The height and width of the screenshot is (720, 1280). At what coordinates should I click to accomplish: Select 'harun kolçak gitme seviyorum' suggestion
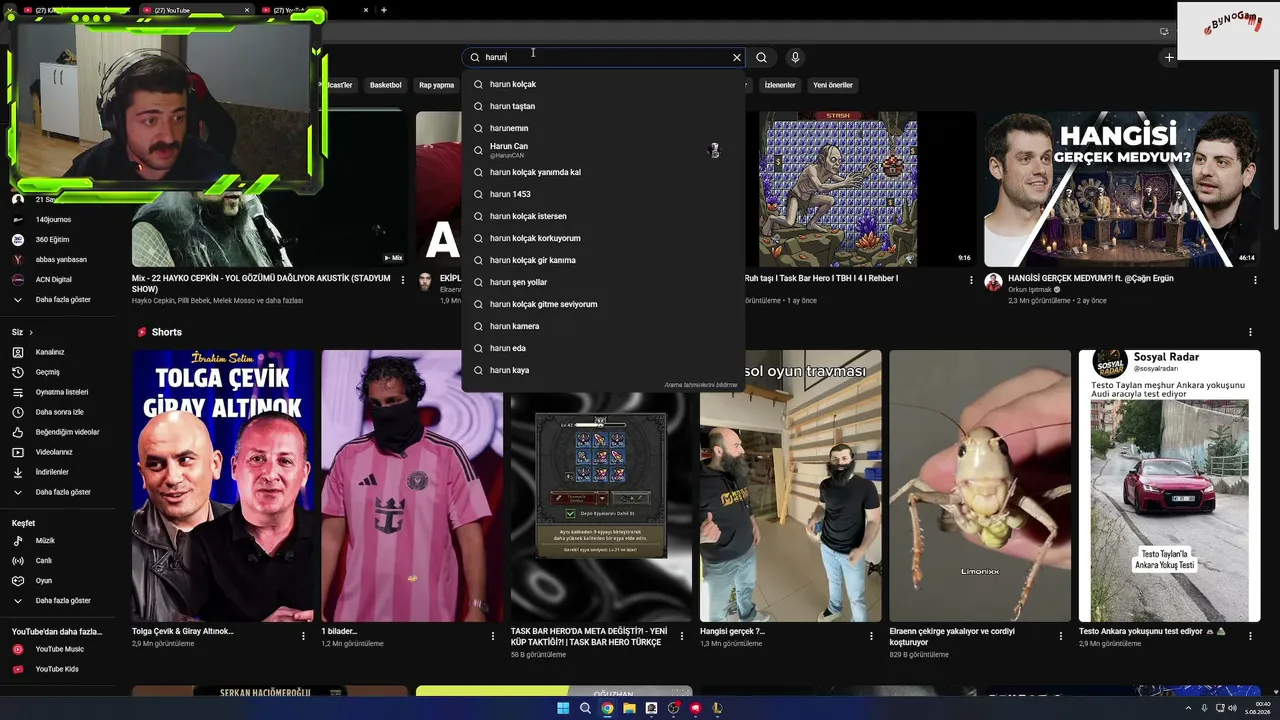[603, 304]
